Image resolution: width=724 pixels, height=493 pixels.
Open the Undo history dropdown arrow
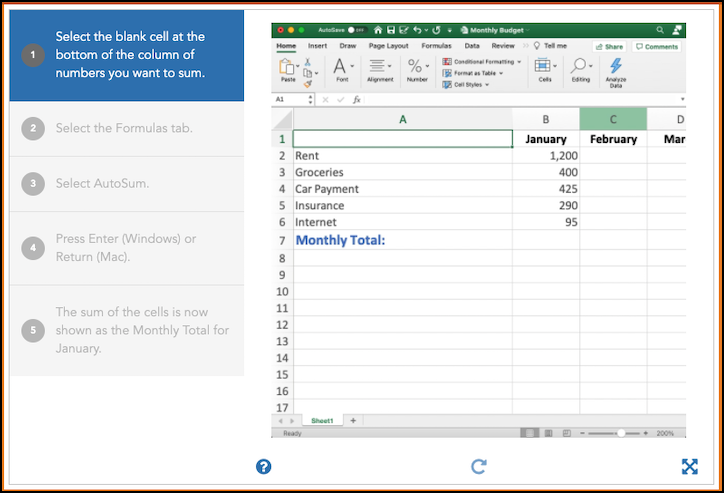426,30
